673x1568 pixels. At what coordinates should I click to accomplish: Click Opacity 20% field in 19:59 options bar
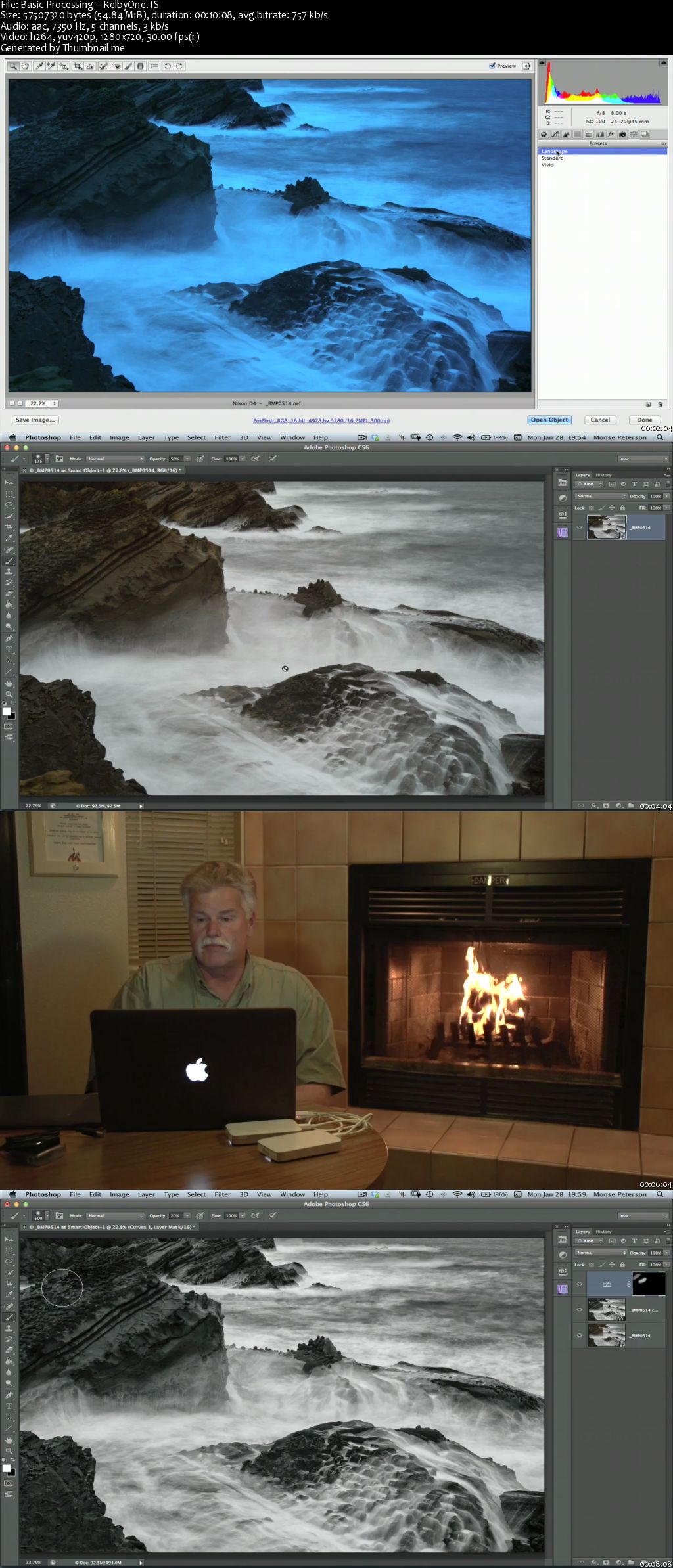click(175, 1216)
